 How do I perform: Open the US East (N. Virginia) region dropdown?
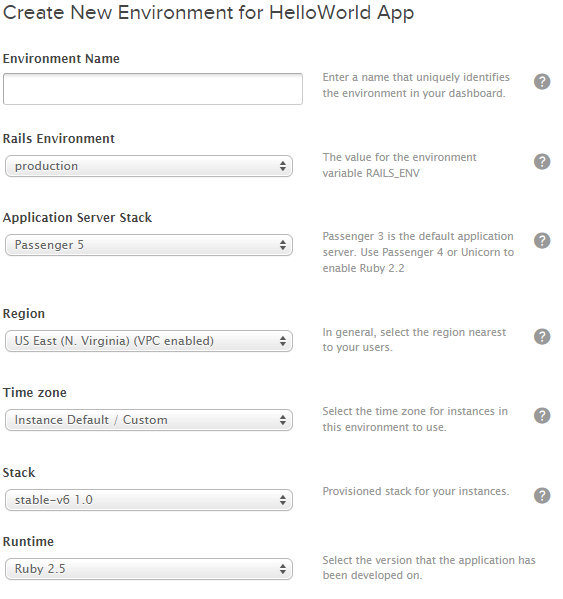tap(149, 341)
